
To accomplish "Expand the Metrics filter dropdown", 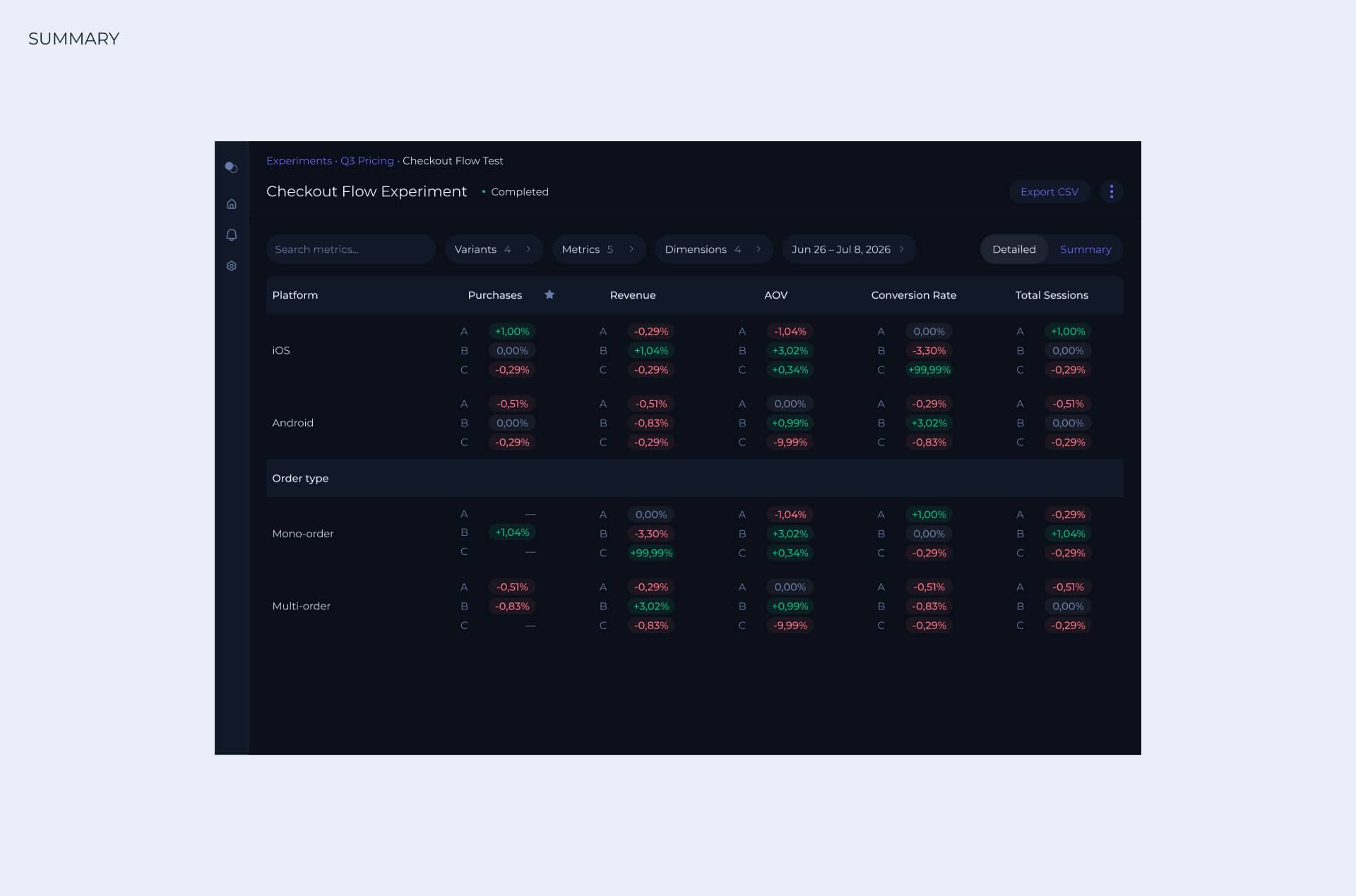I will 598,249.
